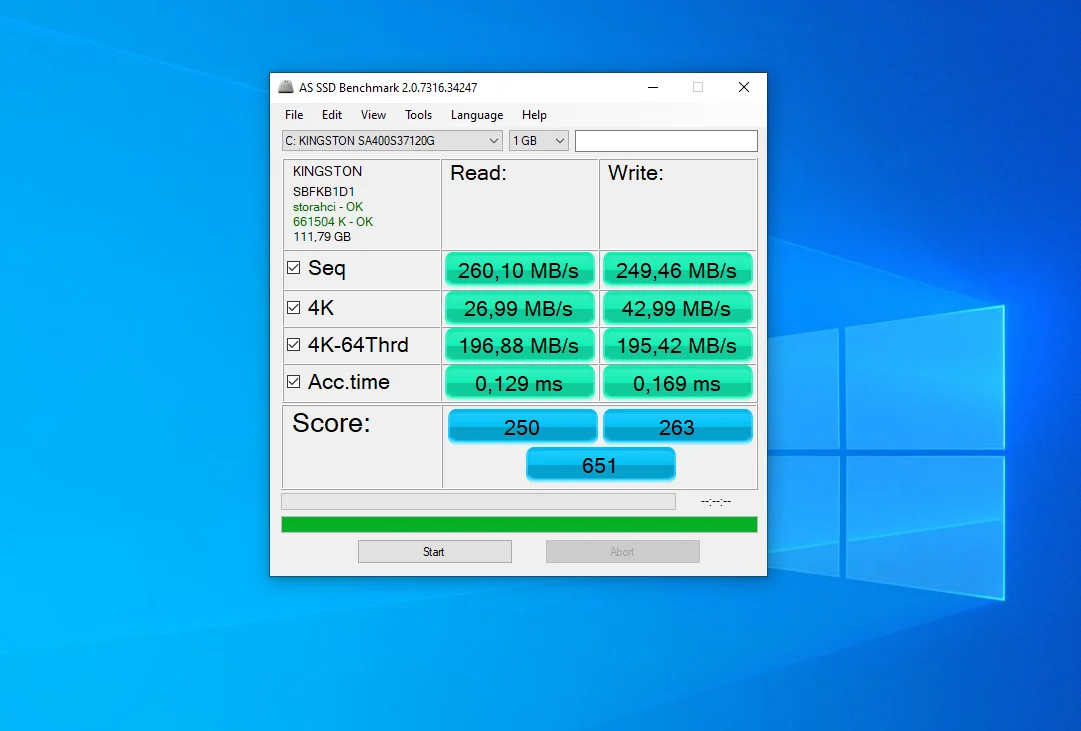Minimize the AS SSD Benchmark window

(652, 88)
